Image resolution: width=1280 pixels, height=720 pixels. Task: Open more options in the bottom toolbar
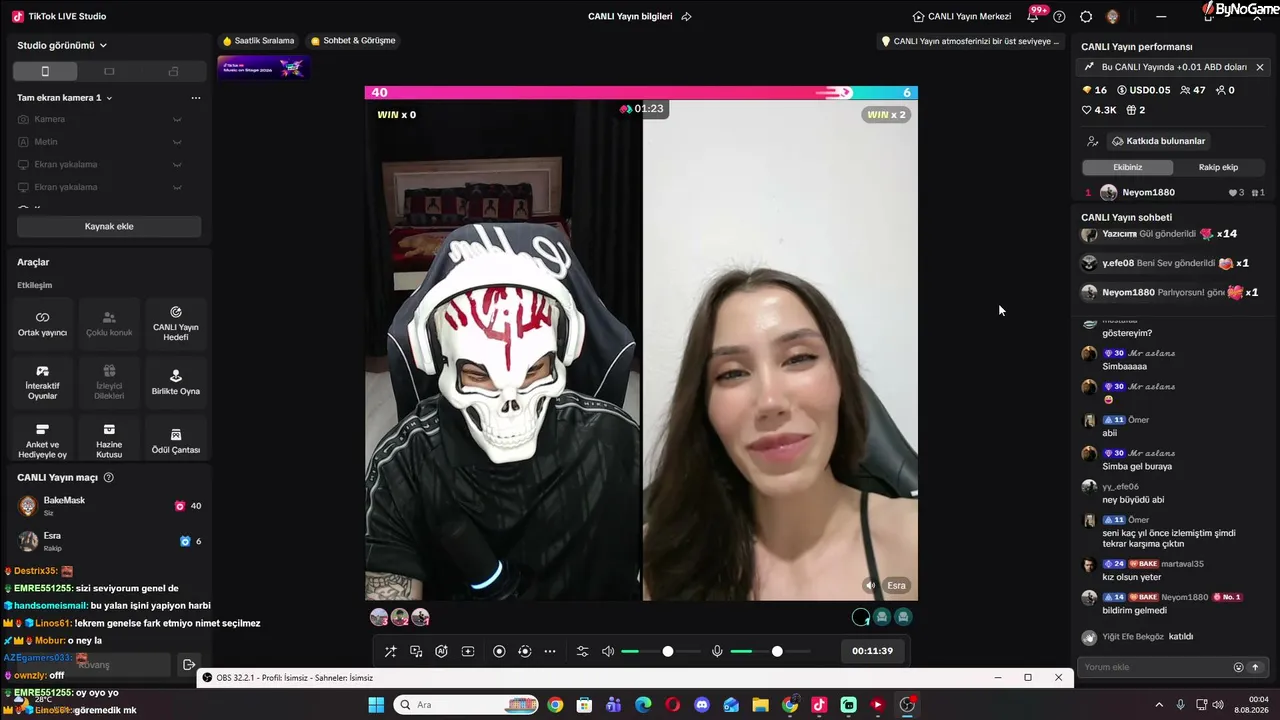point(549,652)
